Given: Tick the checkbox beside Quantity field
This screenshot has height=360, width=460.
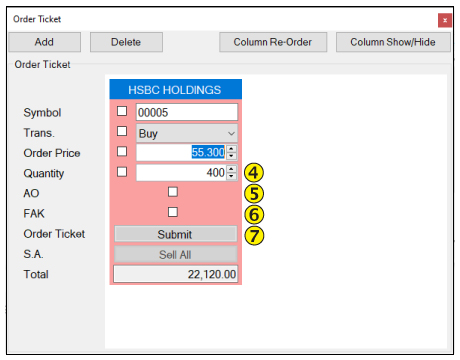Looking at the screenshot, I should 122,172.
